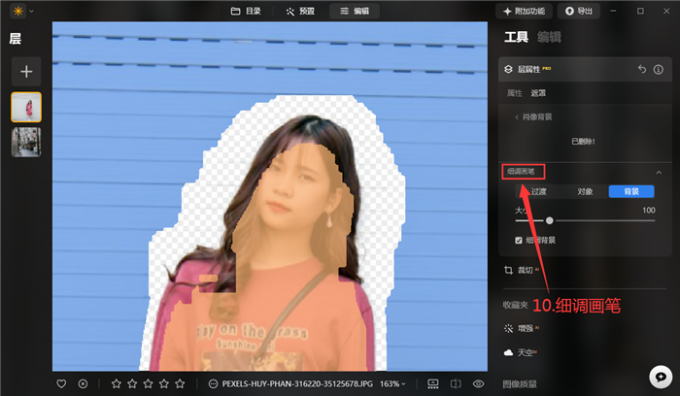Select the 对象 object brush mode
Viewport: 680px width, 396px height.
pyautogui.click(x=585, y=191)
